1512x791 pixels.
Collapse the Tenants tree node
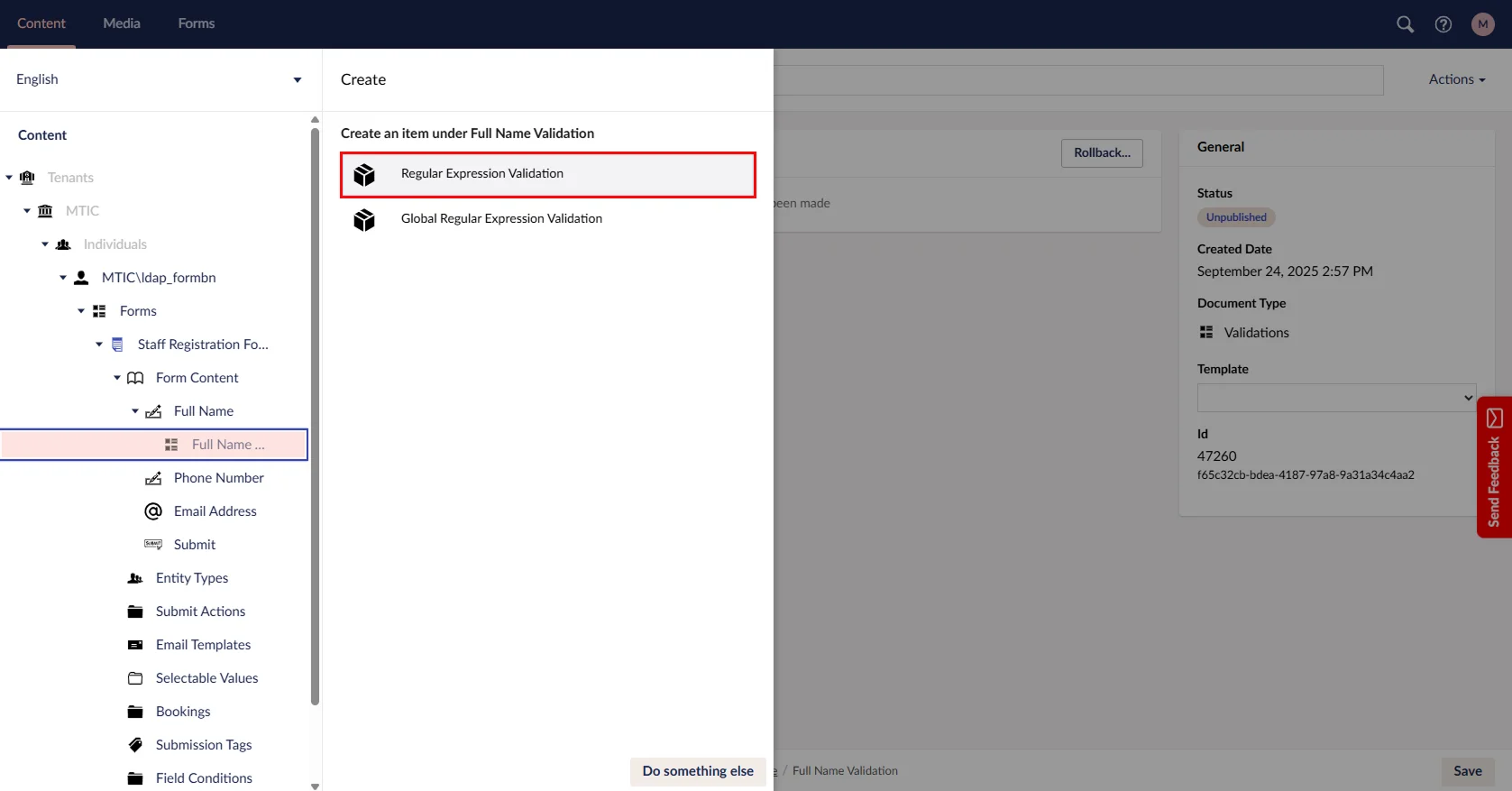[9, 178]
